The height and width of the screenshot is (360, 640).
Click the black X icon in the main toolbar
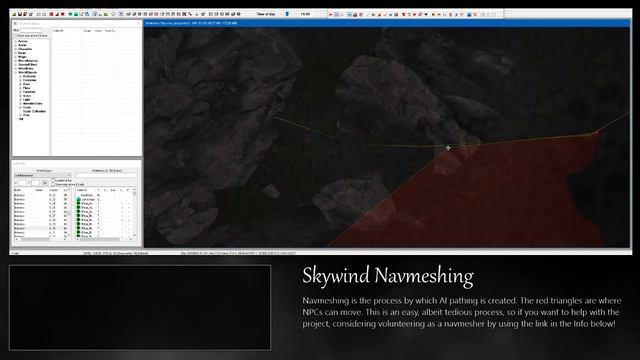click(184, 14)
